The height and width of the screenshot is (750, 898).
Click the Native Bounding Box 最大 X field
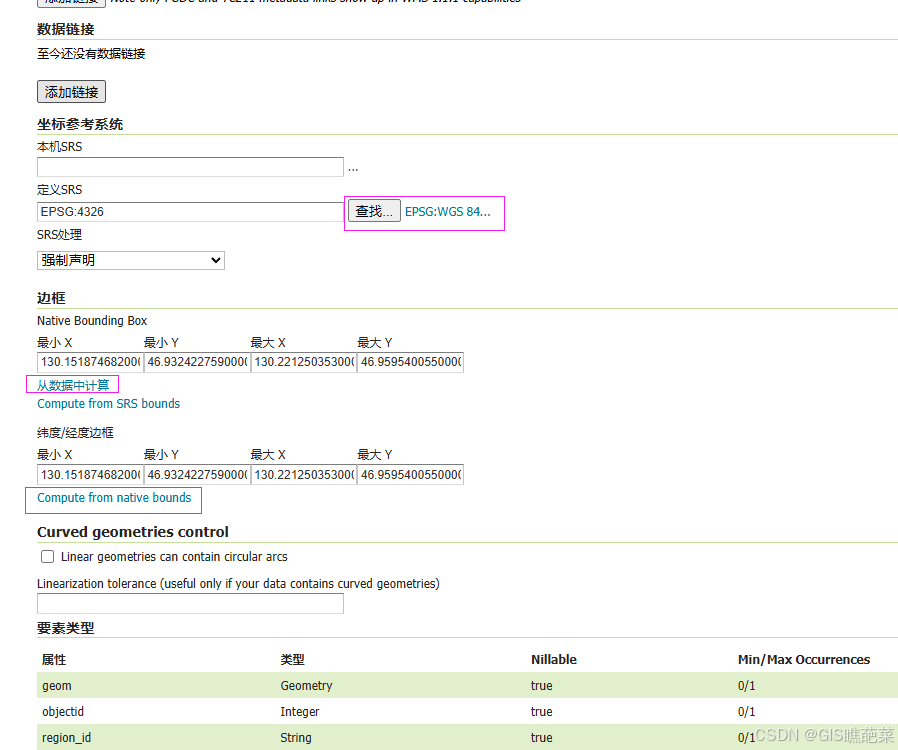(x=304, y=362)
